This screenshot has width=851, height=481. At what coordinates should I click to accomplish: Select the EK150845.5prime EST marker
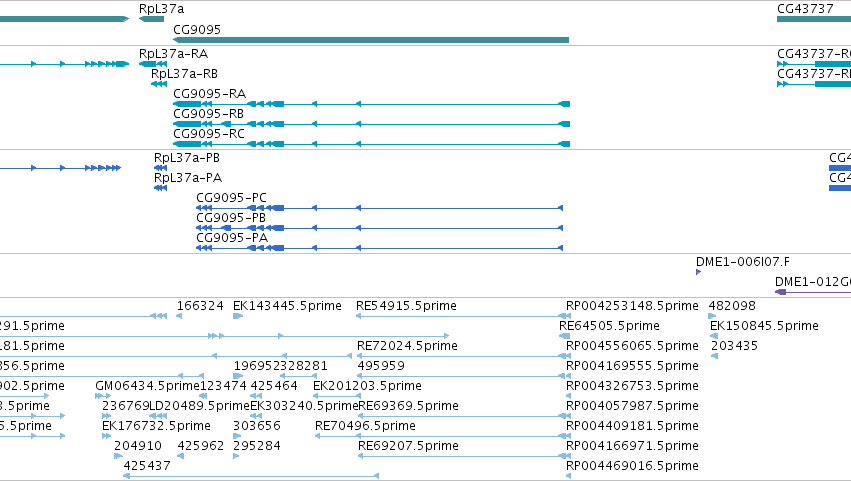(x=714, y=336)
